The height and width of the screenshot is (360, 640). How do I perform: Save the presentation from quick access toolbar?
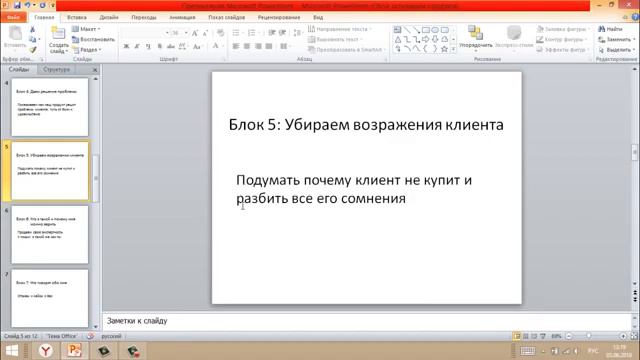[x=17, y=5]
